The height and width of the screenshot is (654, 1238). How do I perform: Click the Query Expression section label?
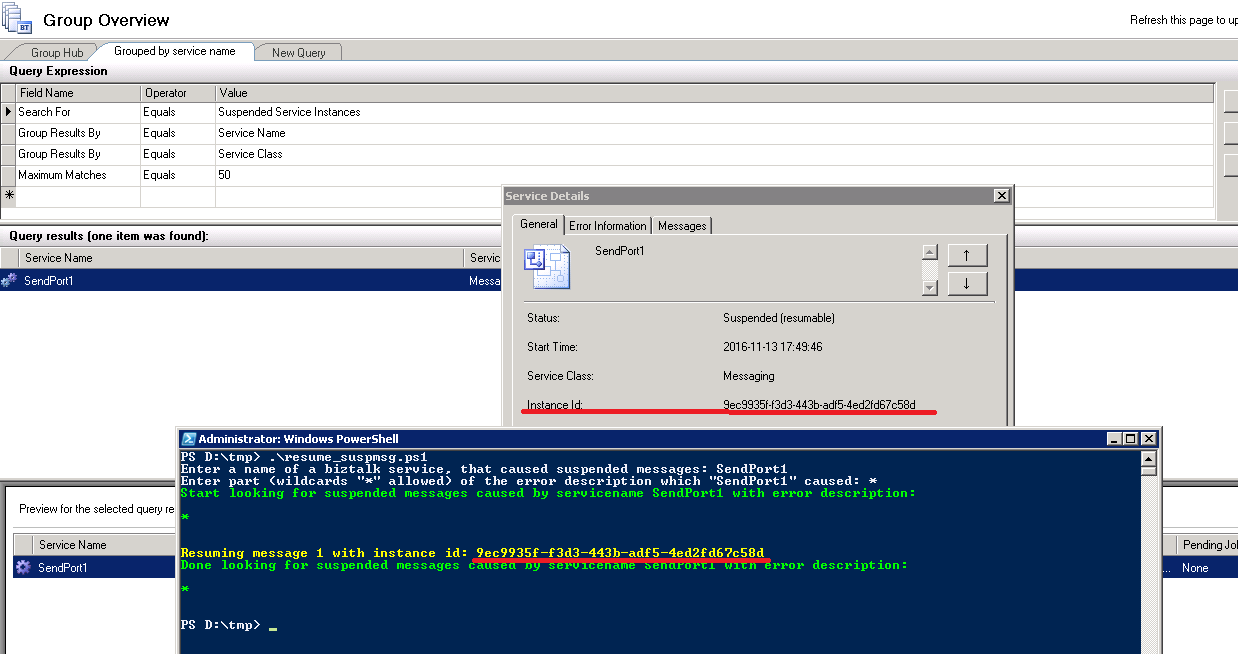(58, 71)
